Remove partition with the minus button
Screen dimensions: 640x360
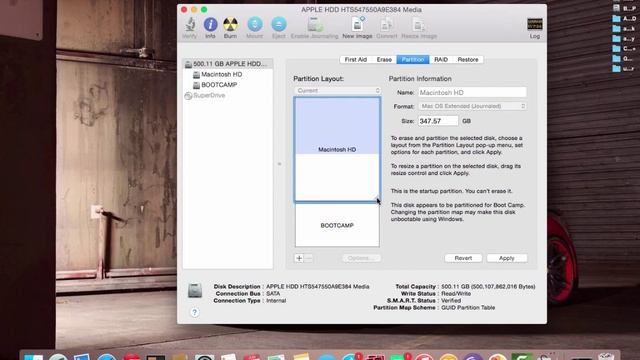tap(309, 258)
